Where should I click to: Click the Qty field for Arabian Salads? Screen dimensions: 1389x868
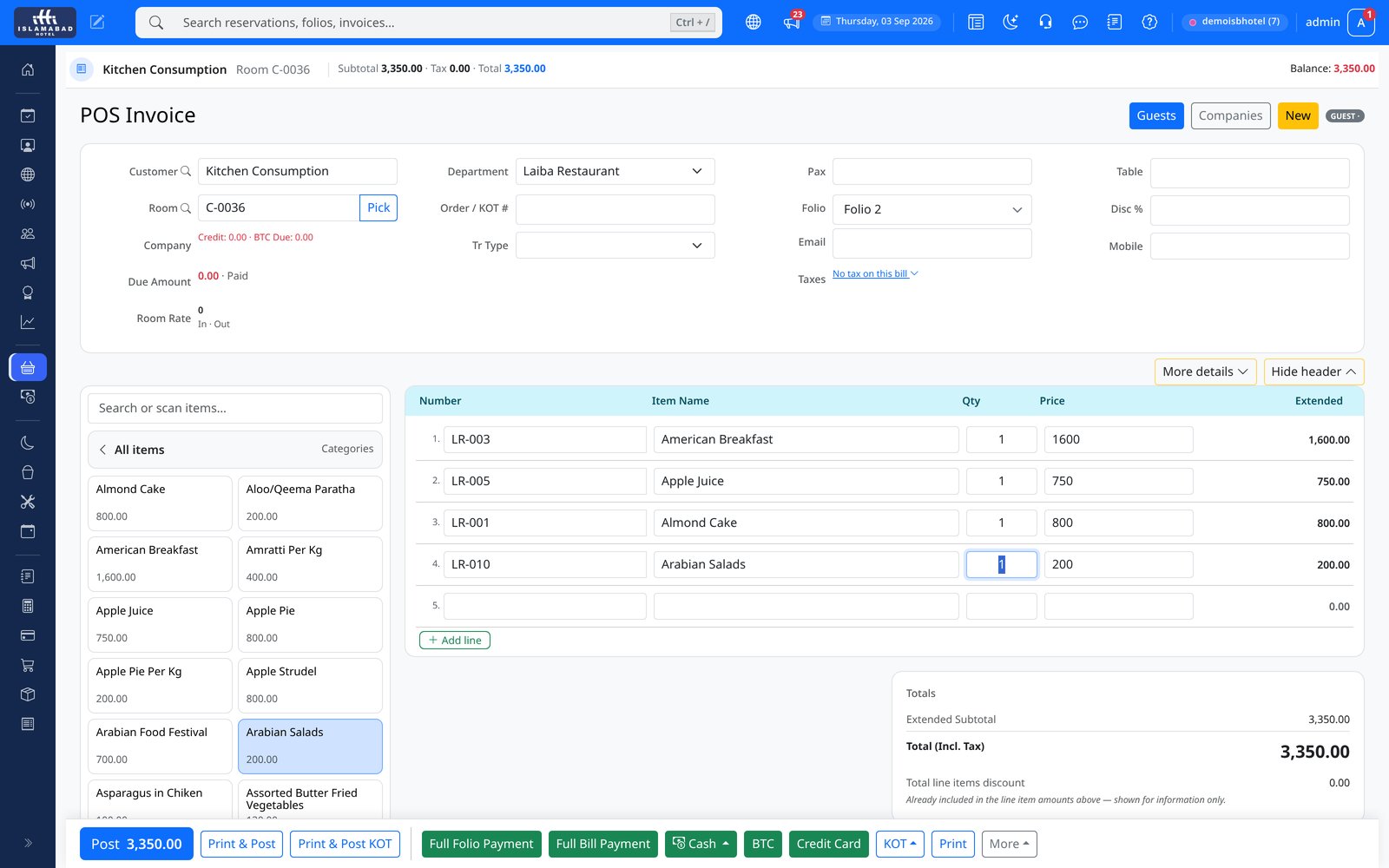coord(1001,564)
